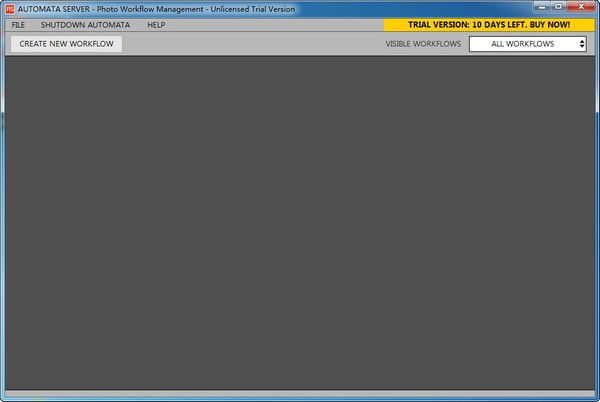Click the VISIBLE WORKFLOWS label

point(423,44)
